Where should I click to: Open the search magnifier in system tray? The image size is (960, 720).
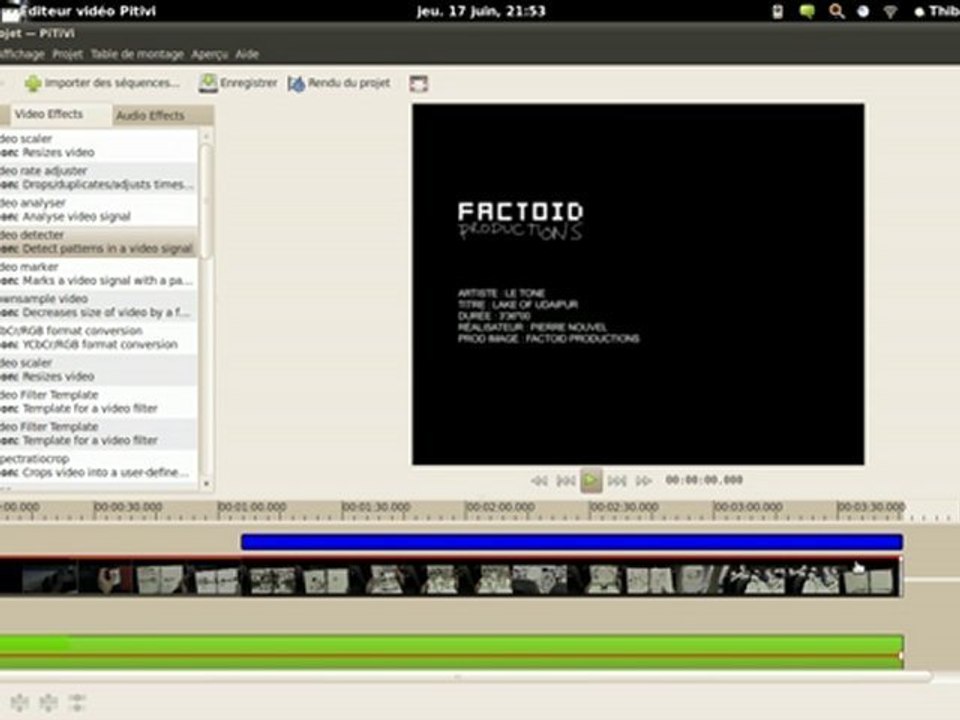pos(836,11)
